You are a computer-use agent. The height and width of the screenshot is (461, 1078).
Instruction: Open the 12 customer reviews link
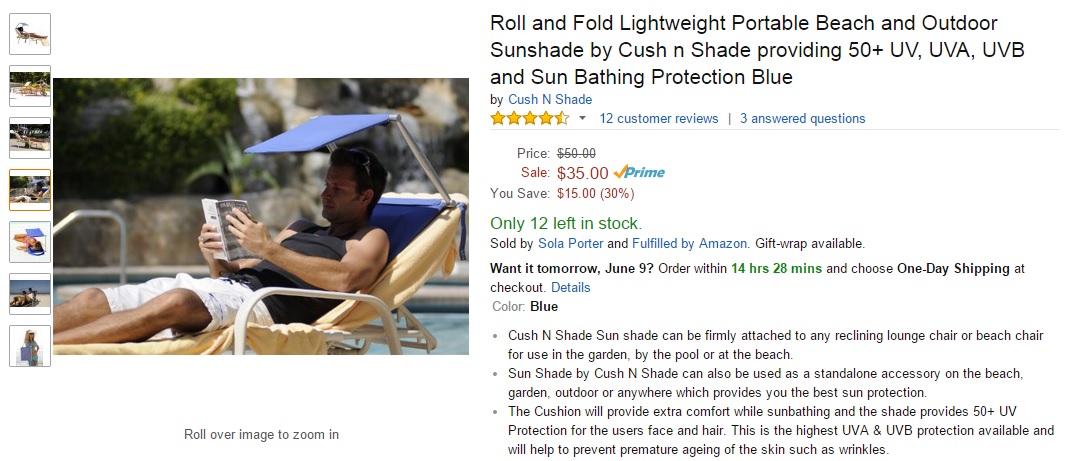659,118
